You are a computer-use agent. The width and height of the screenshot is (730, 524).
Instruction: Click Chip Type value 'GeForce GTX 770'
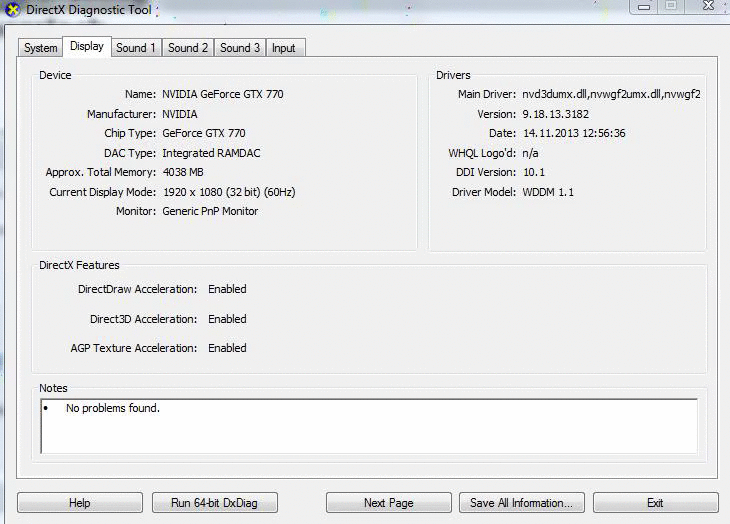click(x=203, y=133)
